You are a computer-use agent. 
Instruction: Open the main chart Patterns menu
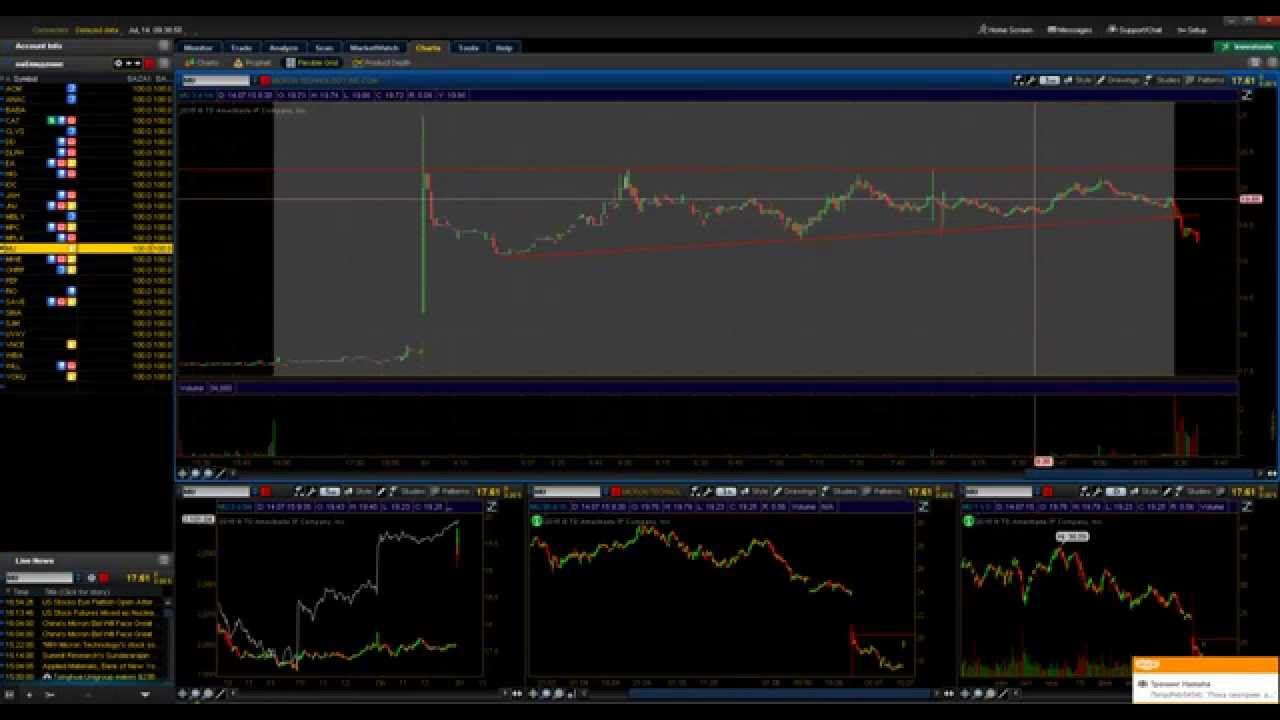(x=1206, y=80)
